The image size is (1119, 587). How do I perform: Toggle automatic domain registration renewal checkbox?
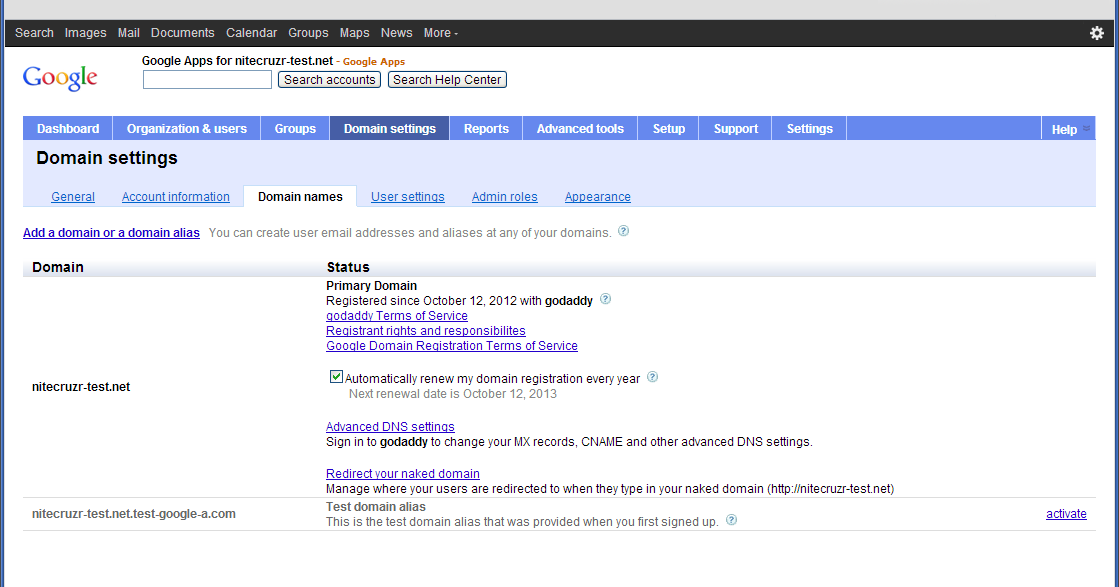click(336, 377)
